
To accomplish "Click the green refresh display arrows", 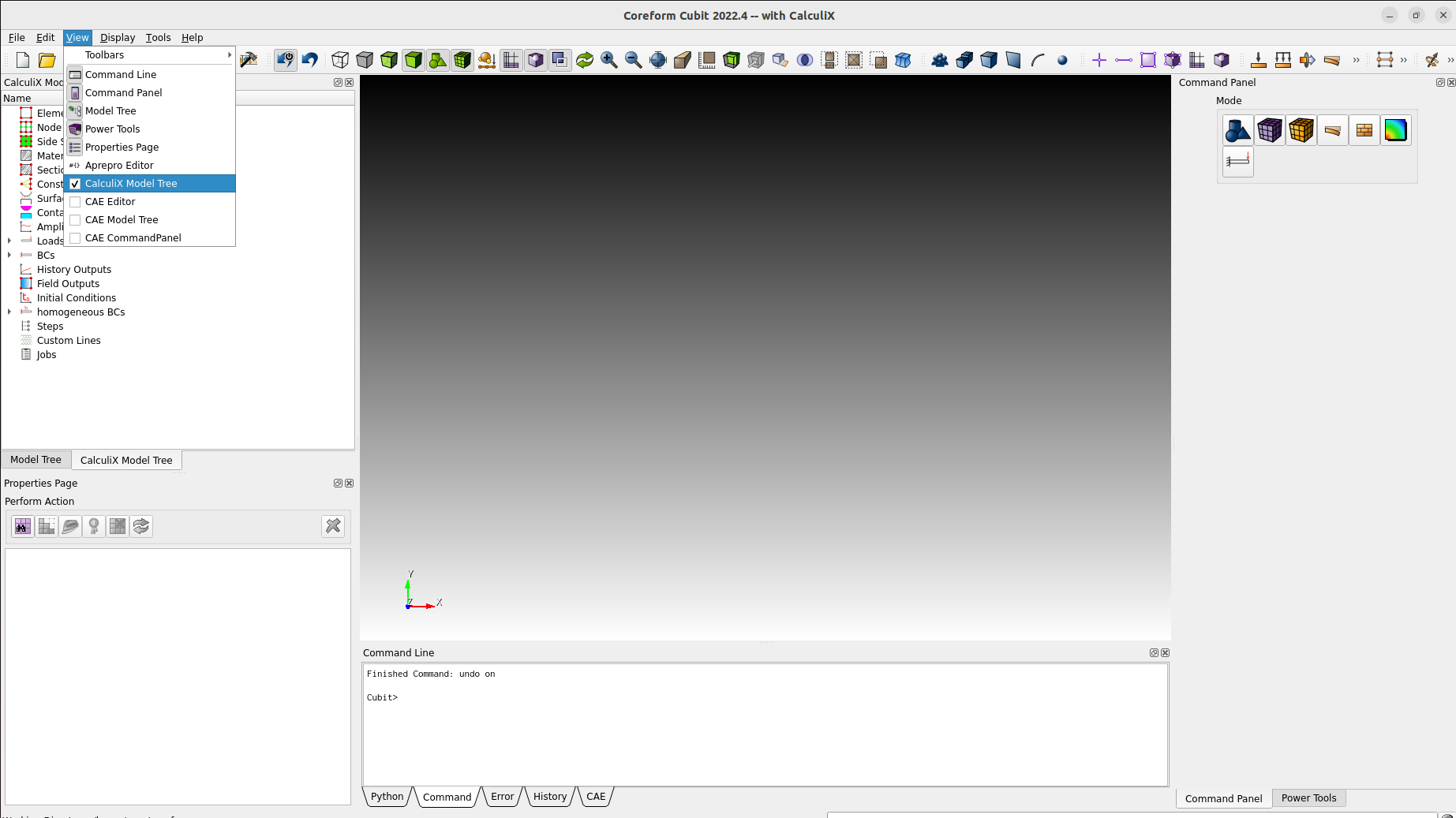I will point(584,60).
